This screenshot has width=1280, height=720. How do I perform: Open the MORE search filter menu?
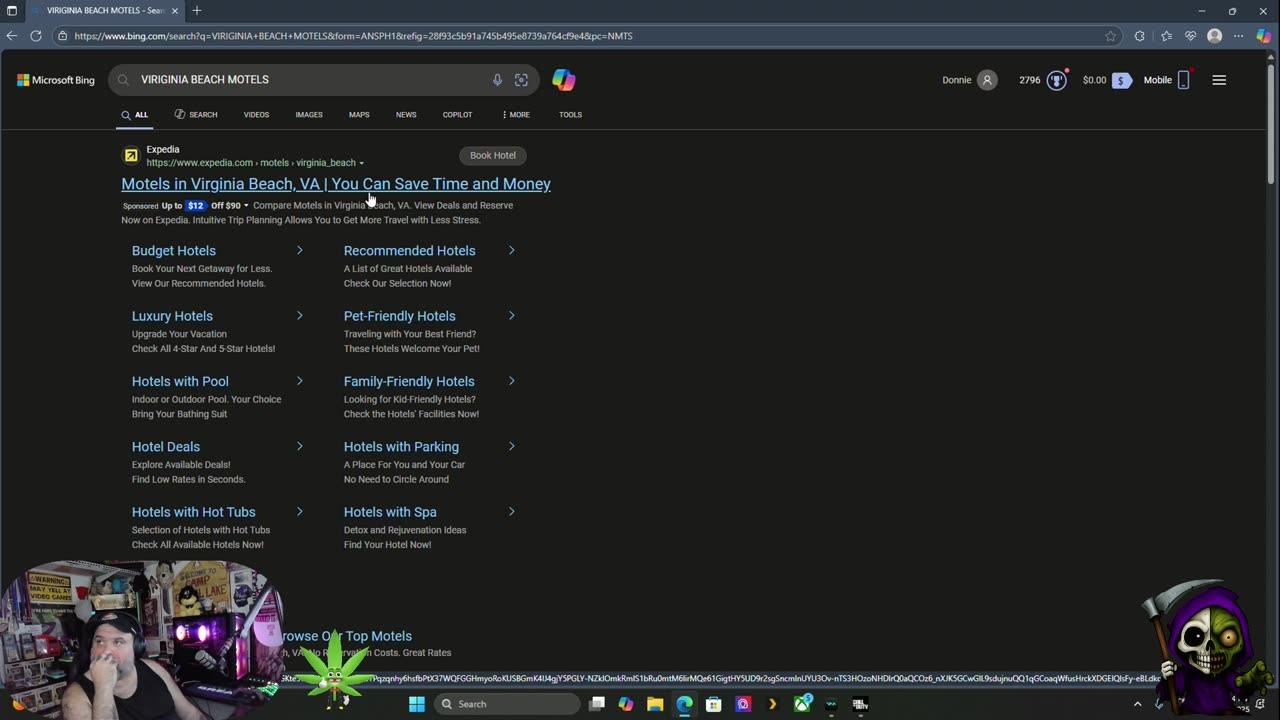point(516,115)
